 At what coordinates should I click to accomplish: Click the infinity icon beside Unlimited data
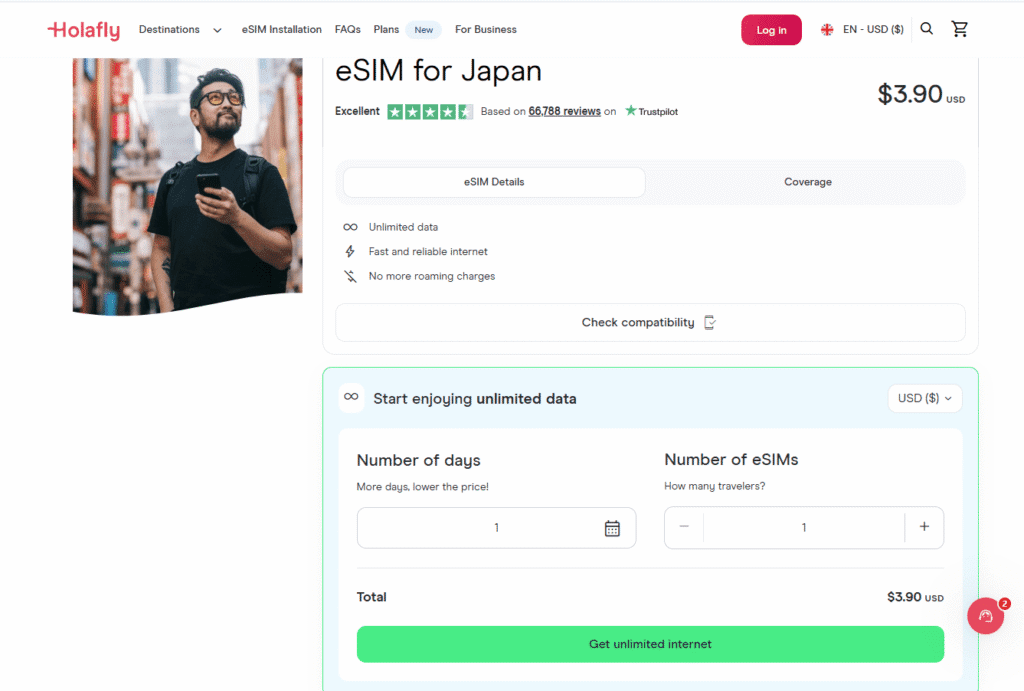tap(349, 226)
